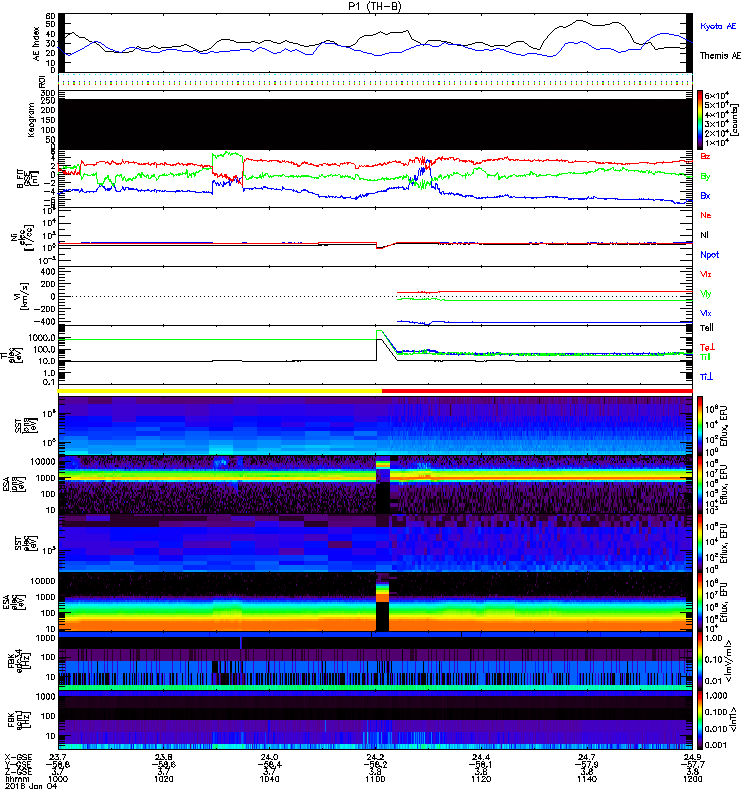The height and width of the screenshot is (800, 750).
Task: Click the Keogram counts color bar
Action: pyautogui.click(x=700, y=120)
